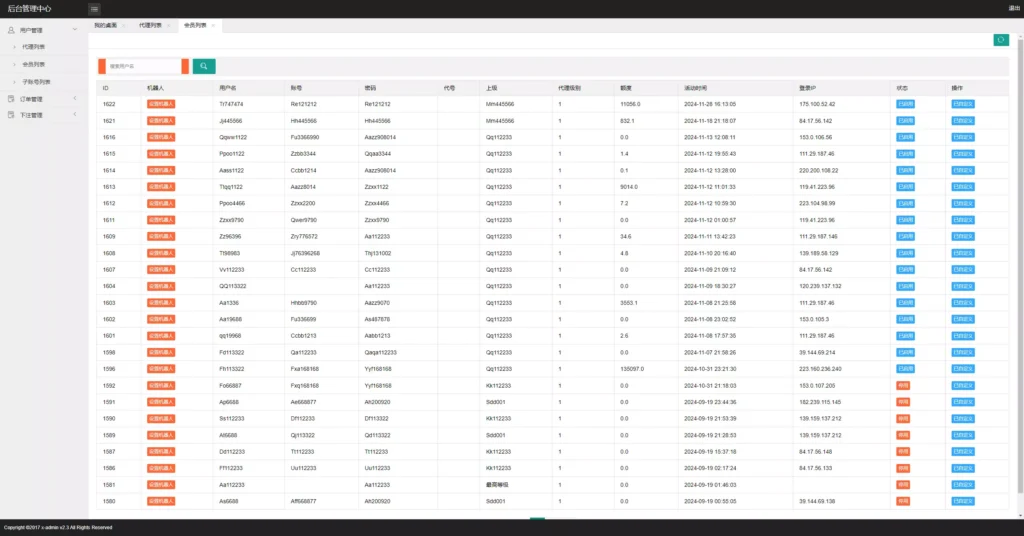Click 设置机器人 button for user ID 1621
The image size is (1024, 536).
tap(161, 120)
